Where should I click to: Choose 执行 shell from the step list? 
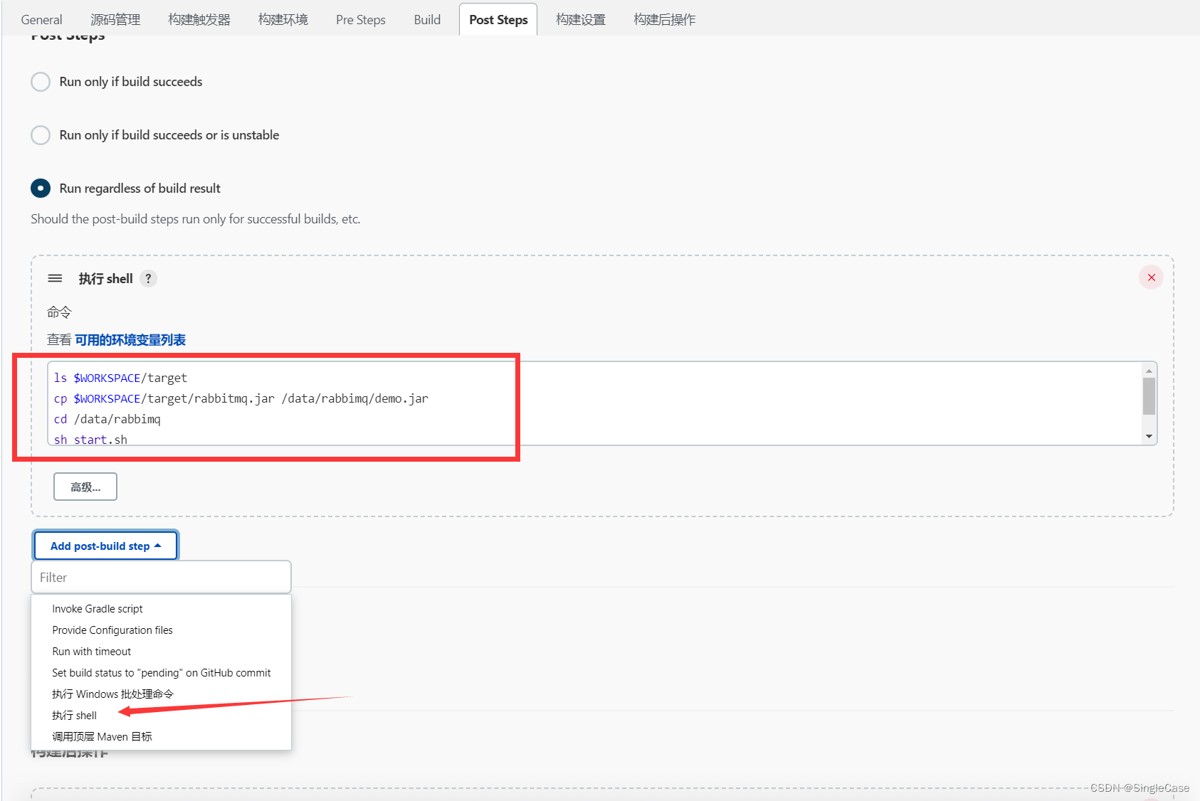click(x=75, y=716)
